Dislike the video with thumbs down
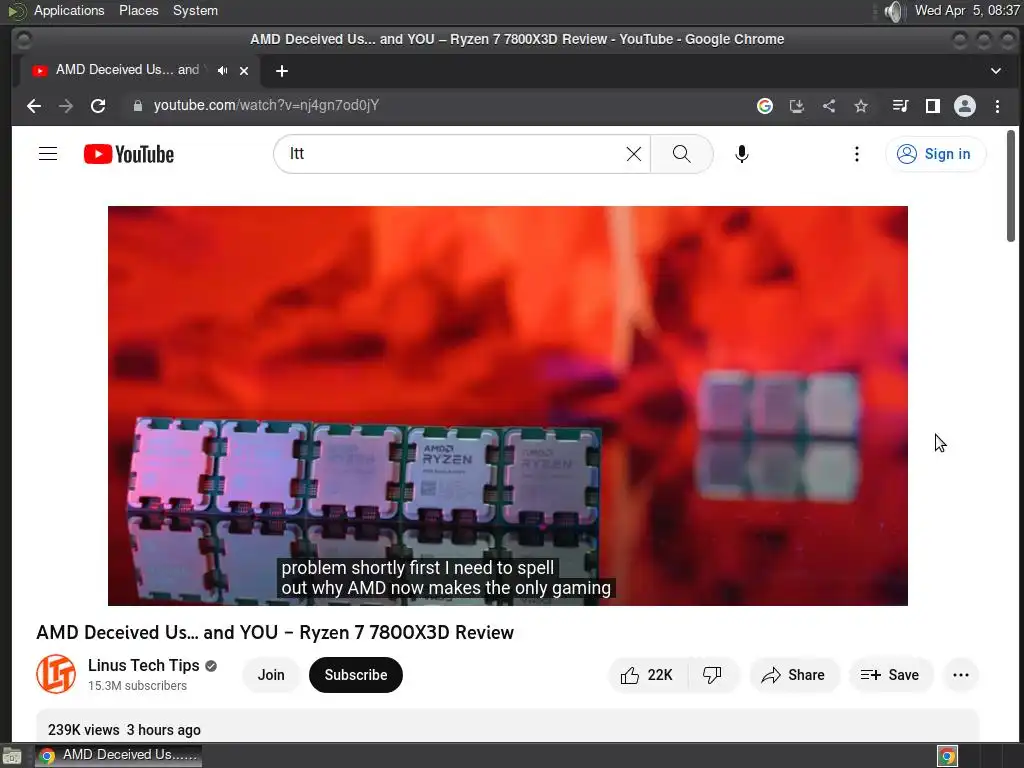Viewport: 1024px width, 768px height. click(x=712, y=675)
